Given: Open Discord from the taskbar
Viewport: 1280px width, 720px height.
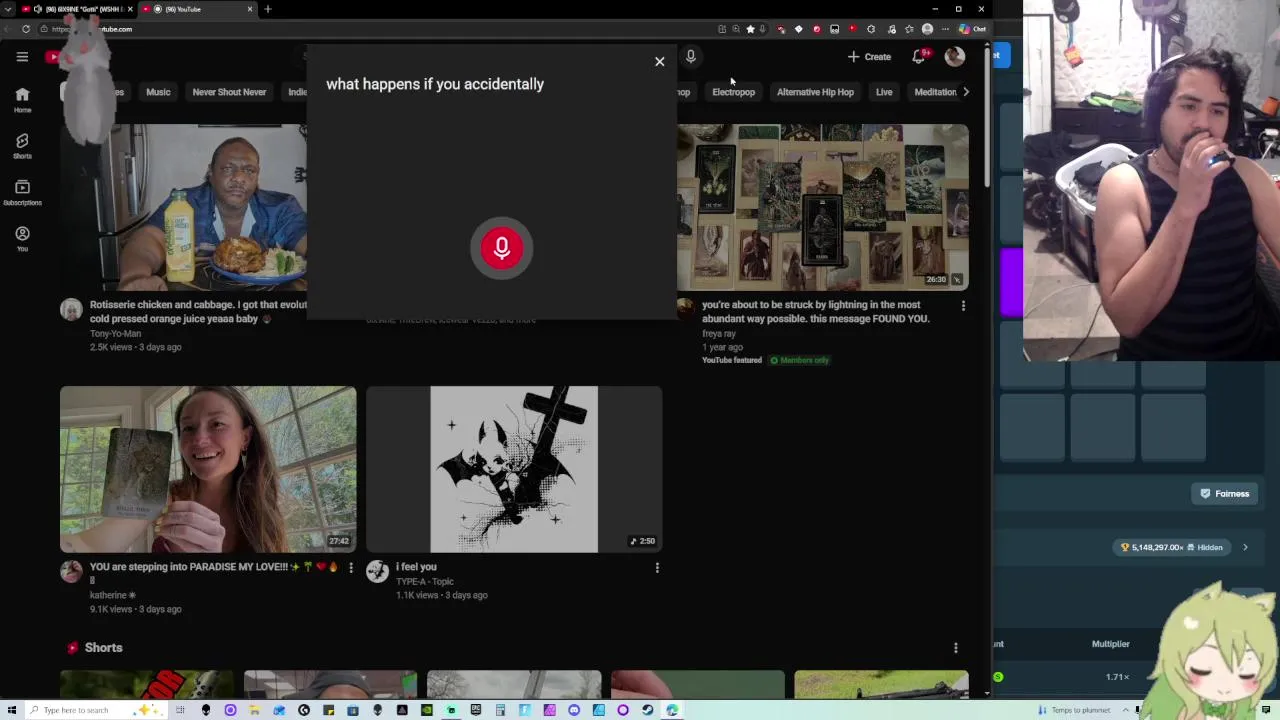Looking at the screenshot, I should [x=574, y=710].
